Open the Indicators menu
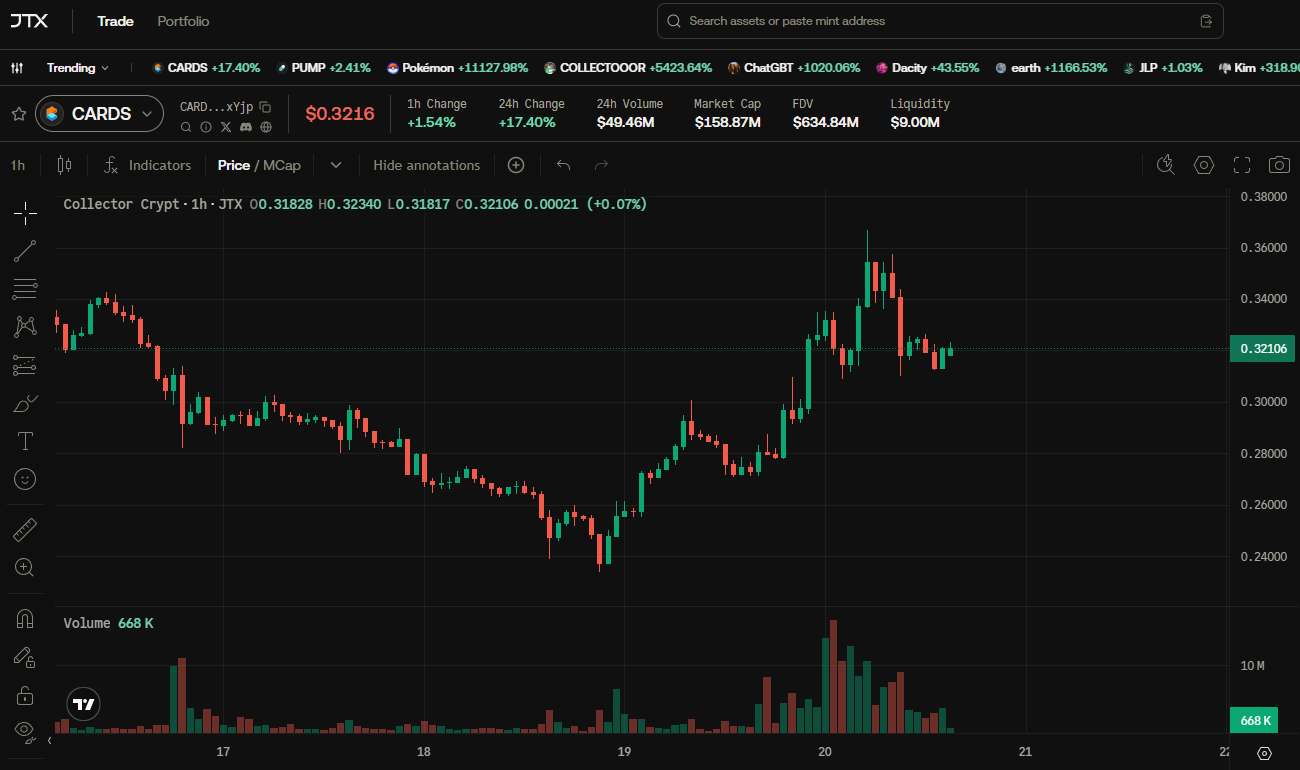 (148, 165)
